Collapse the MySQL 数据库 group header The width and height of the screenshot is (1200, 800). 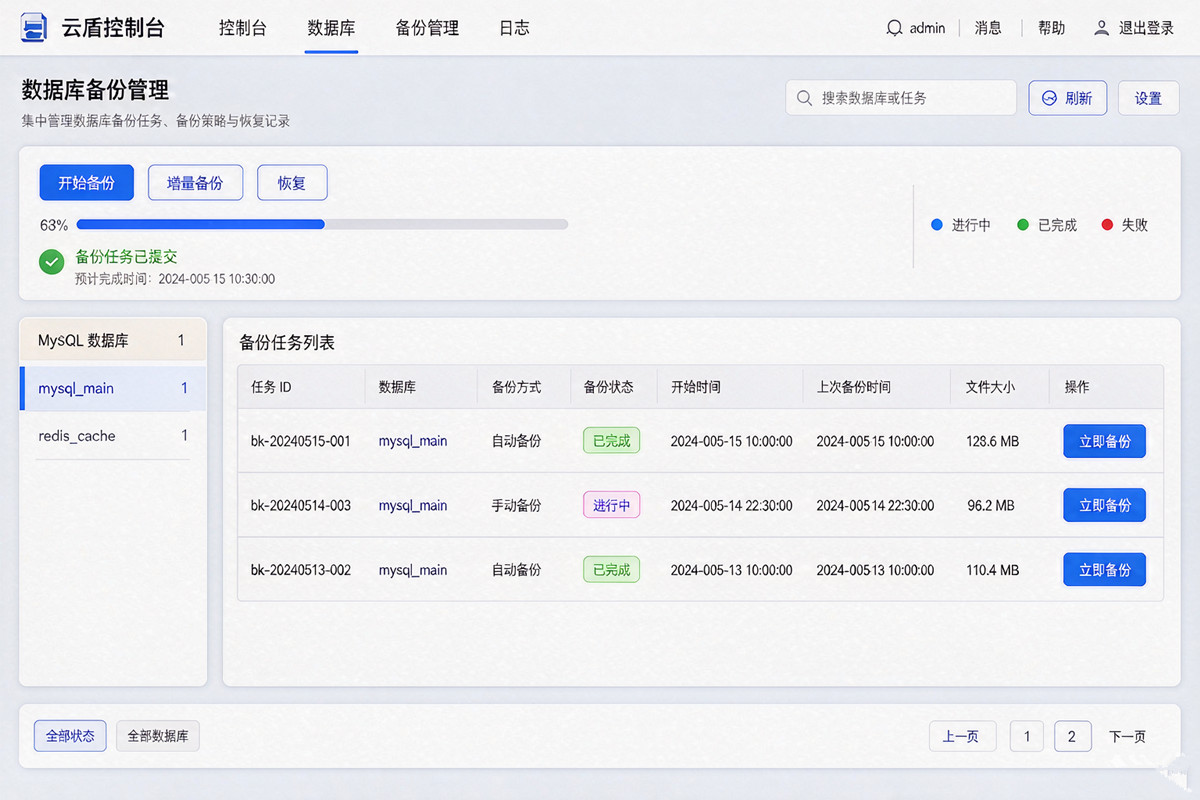[113, 340]
